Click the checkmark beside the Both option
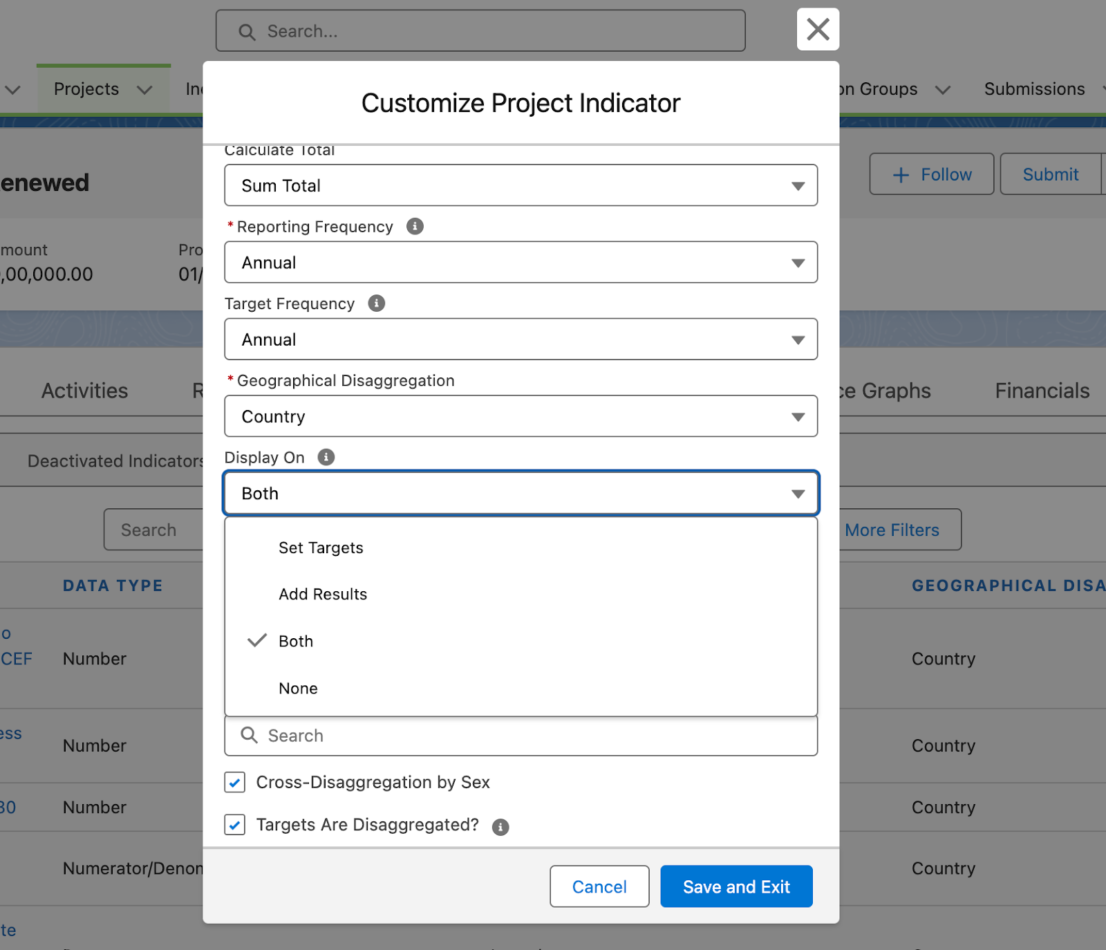Viewport: 1106px width, 950px height. [x=256, y=641]
